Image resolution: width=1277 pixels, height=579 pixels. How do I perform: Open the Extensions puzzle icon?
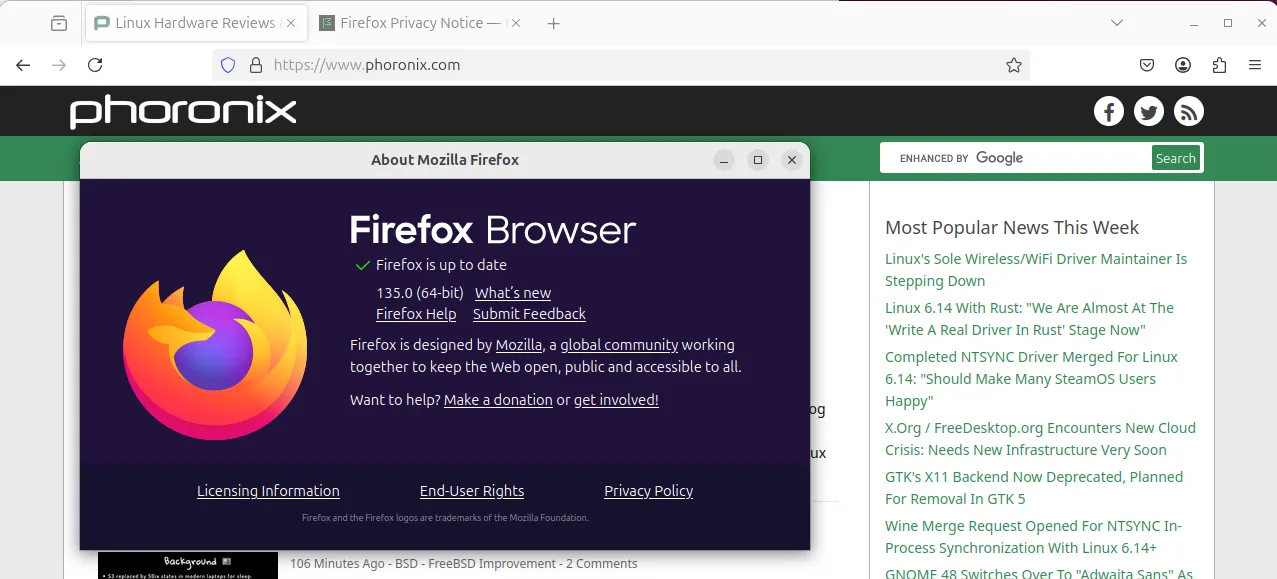1219,65
